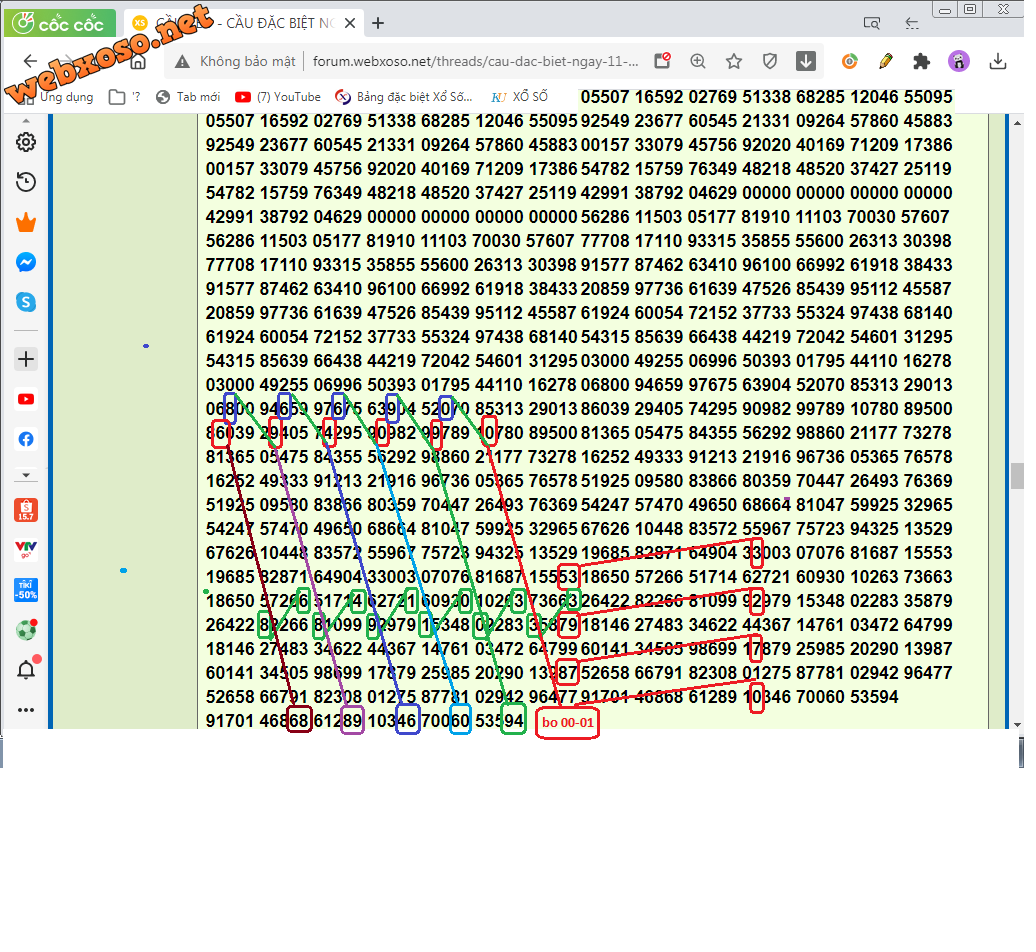Select the CẦU ĐẶC BIỆT browser tab
Viewport: 1036px width, 952px height.
coord(243,24)
